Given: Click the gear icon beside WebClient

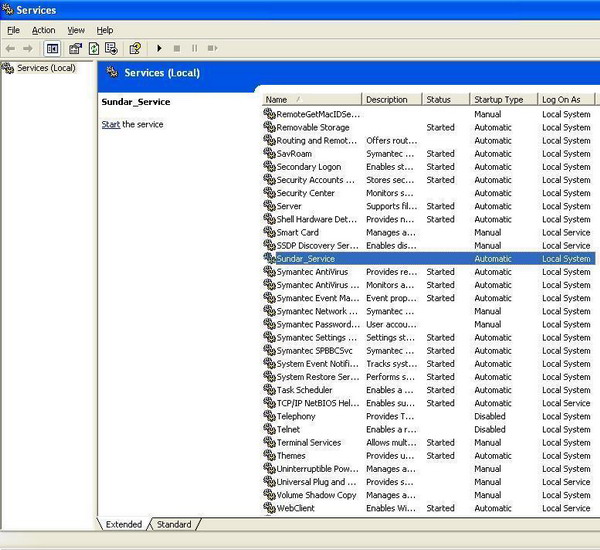Looking at the screenshot, I should [x=269, y=508].
